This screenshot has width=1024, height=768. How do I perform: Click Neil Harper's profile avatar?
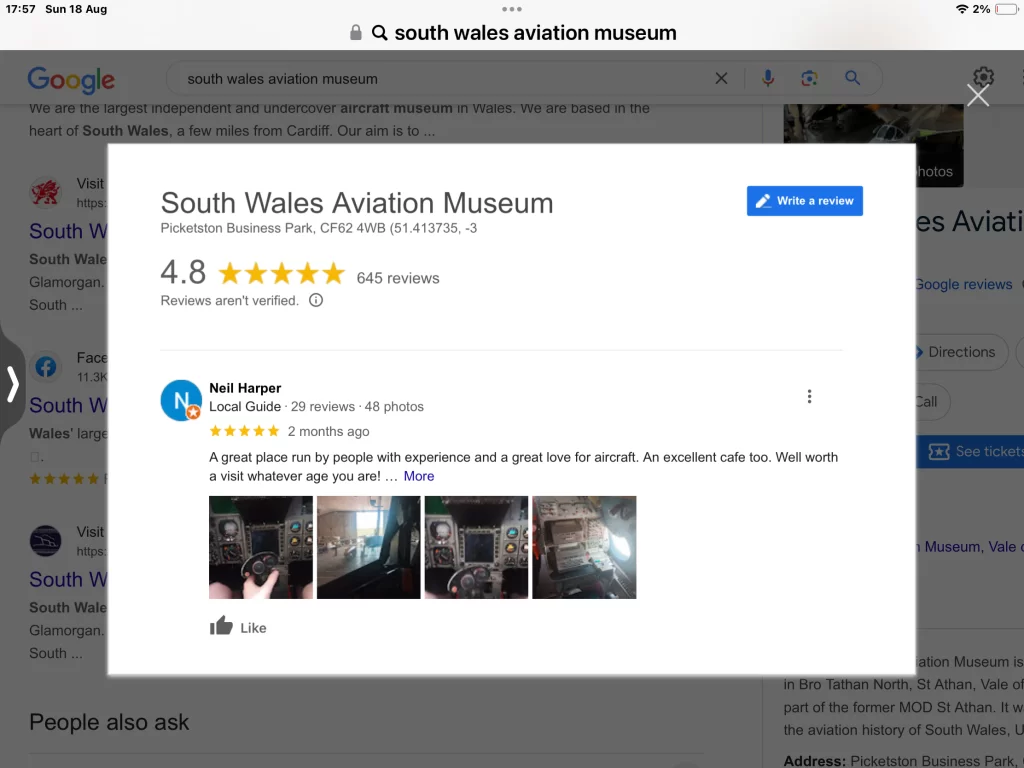[181, 400]
